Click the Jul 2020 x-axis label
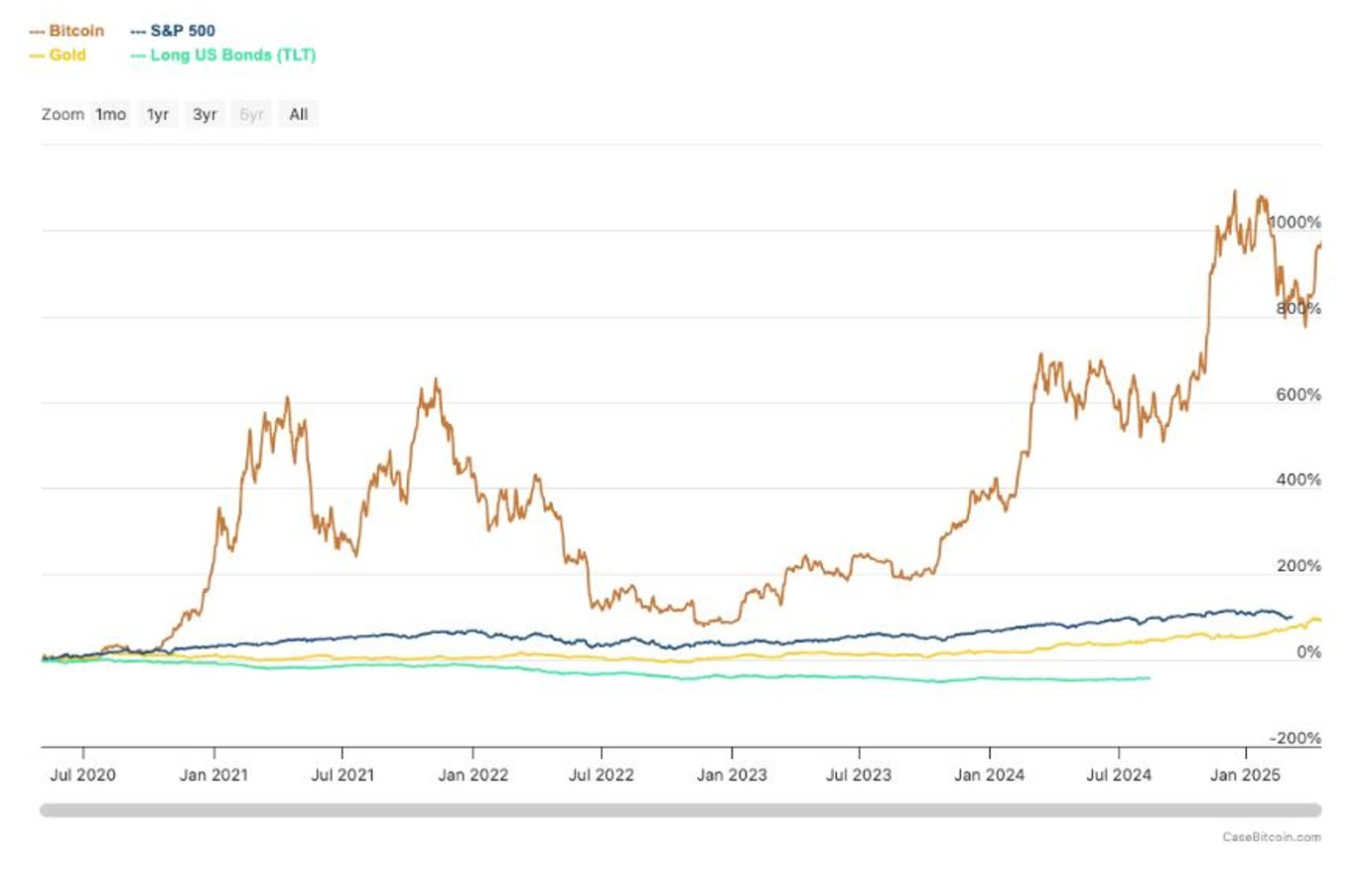The height and width of the screenshot is (871, 1372). coord(82,775)
